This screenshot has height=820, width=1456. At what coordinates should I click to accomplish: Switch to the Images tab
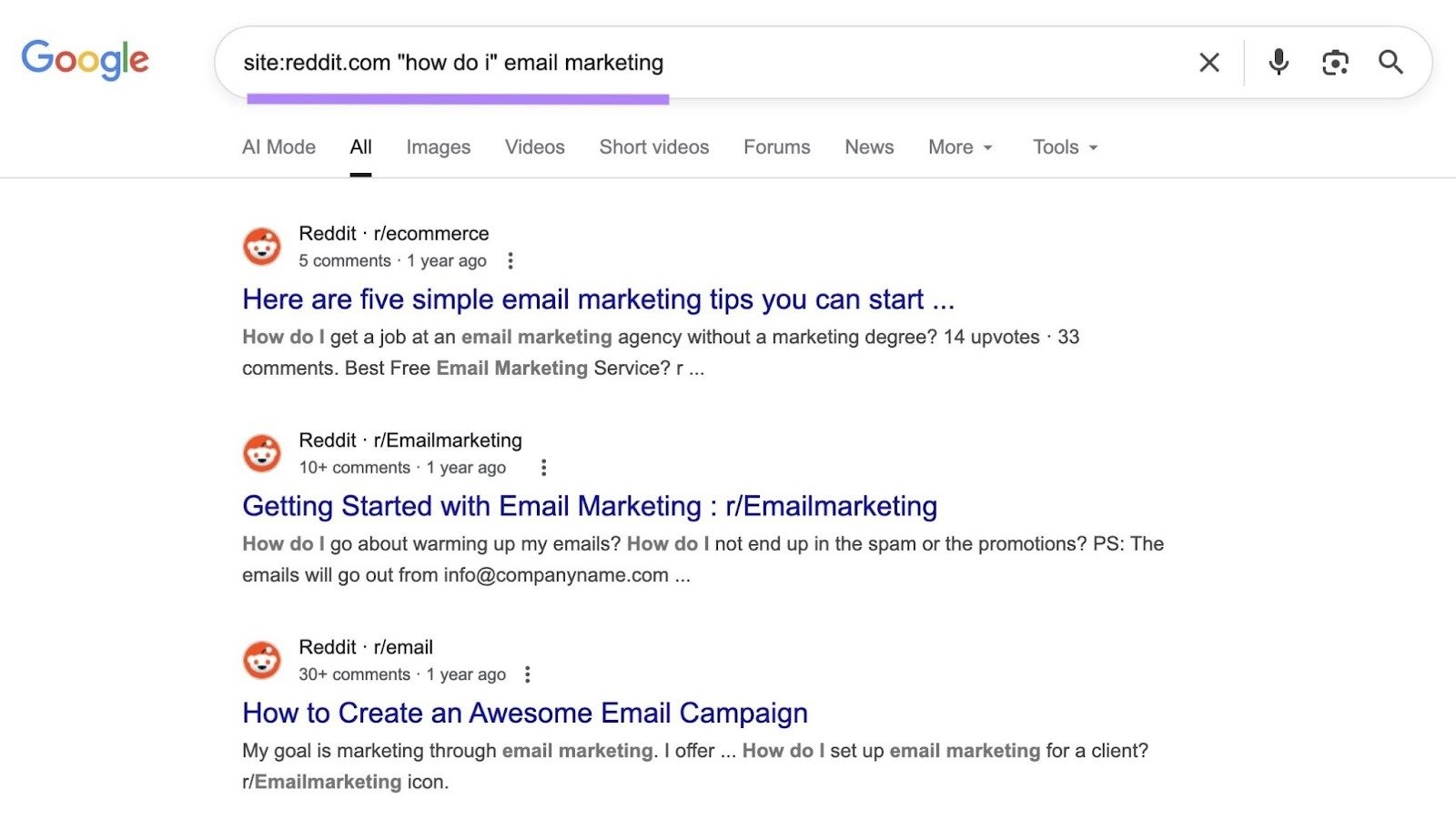438,147
